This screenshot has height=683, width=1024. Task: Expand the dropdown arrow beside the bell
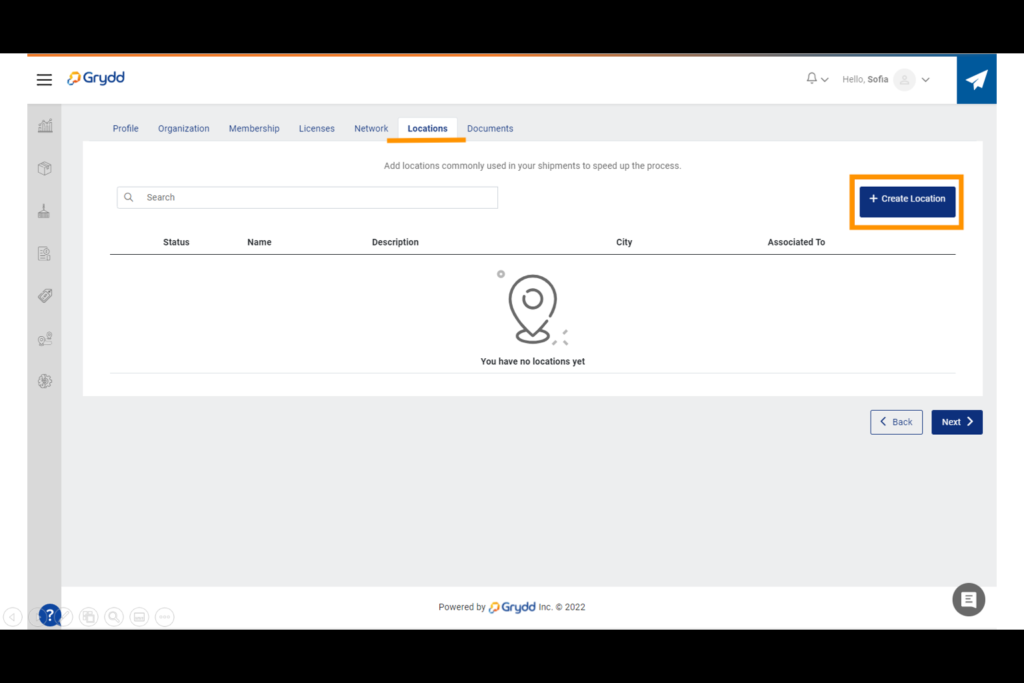click(x=825, y=80)
